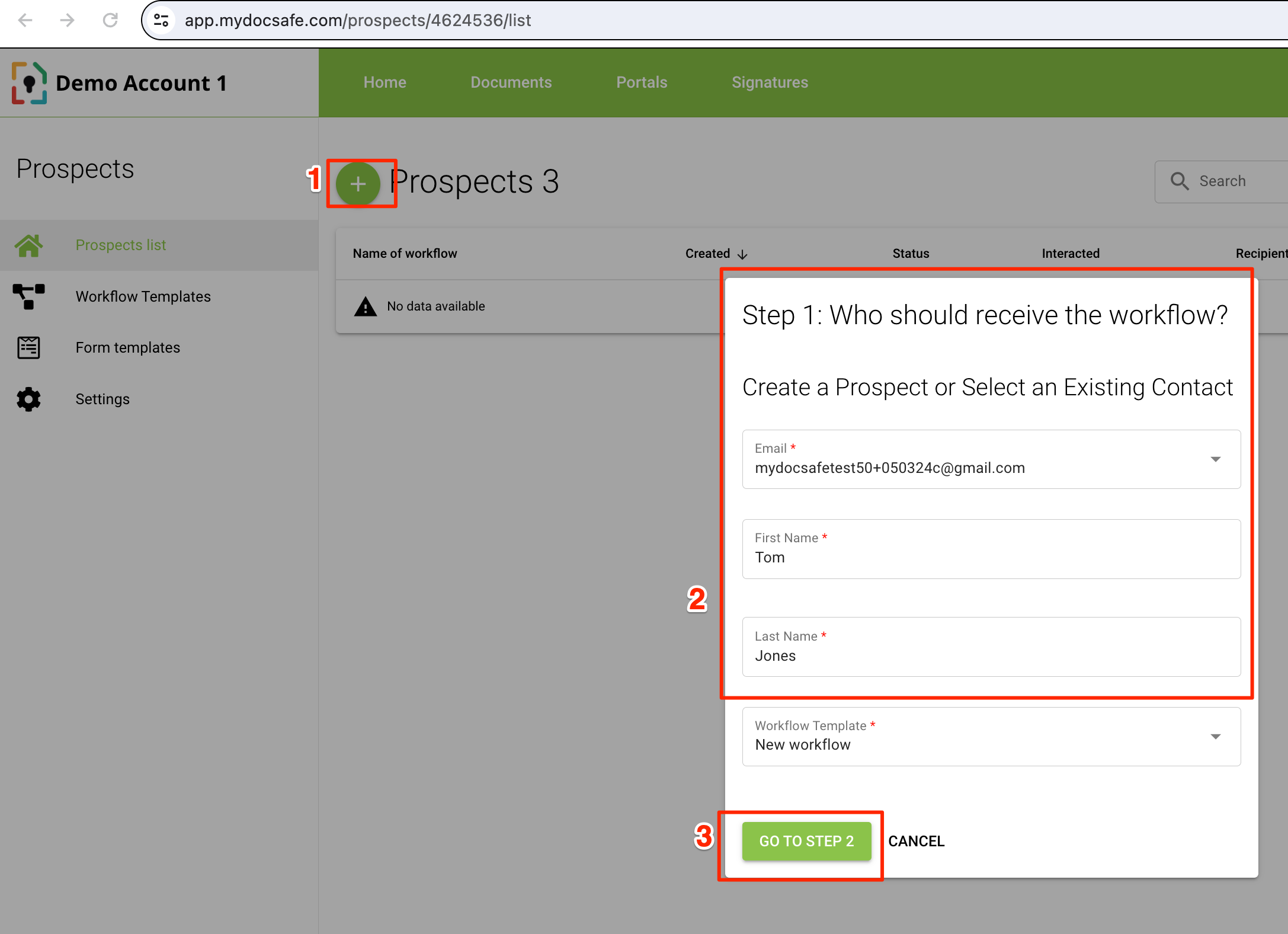The image size is (1288, 934).
Task: Click the MyDocSafe logo icon
Action: point(29,83)
